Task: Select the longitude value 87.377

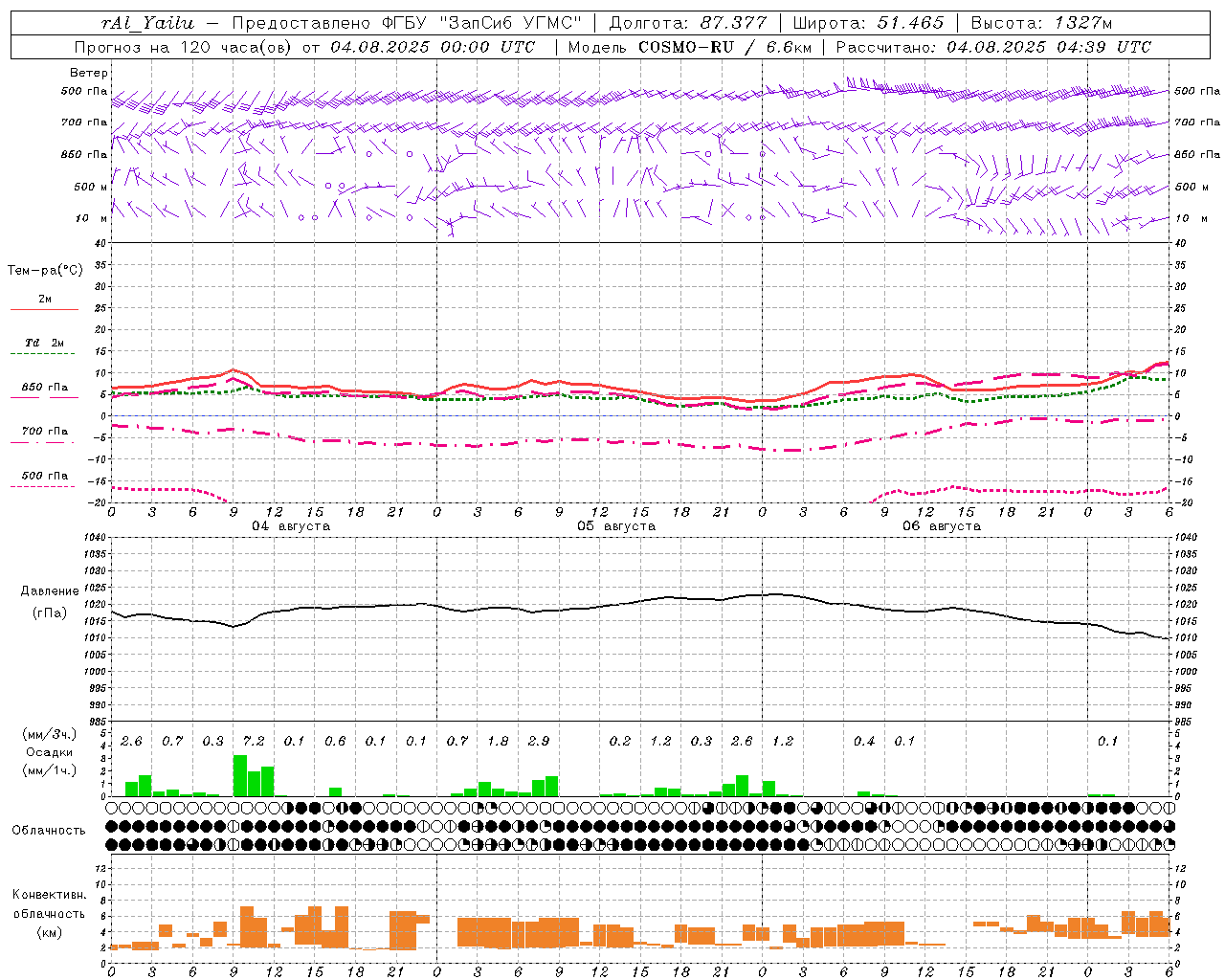Action: tap(734, 23)
